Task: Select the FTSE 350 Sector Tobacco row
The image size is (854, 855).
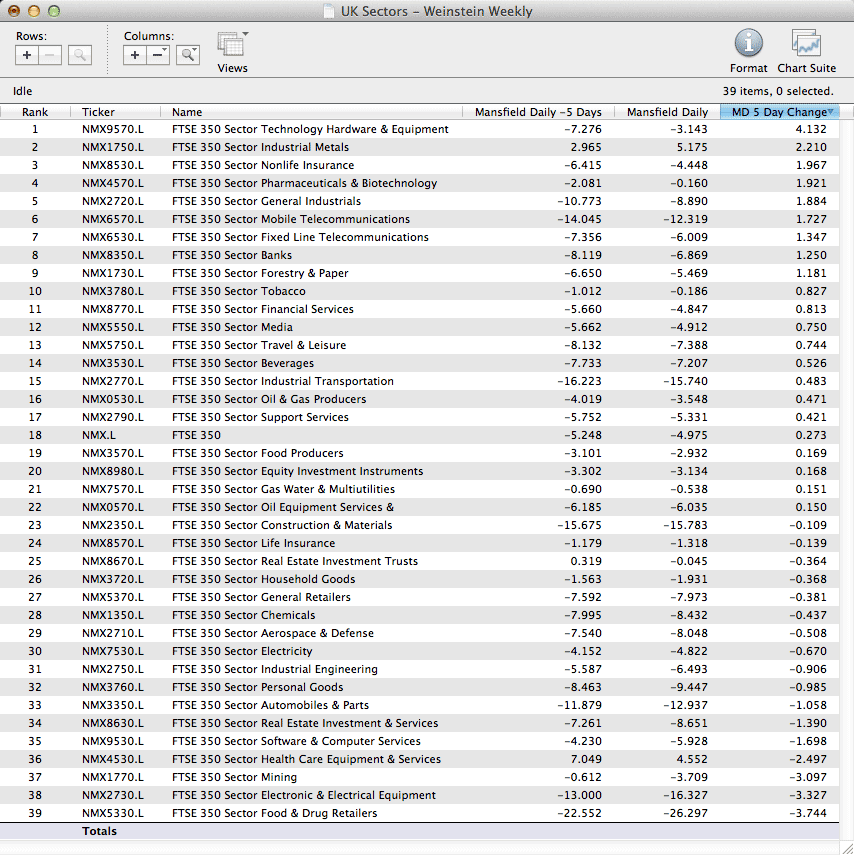Action: pyautogui.click(x=238, y=291)
